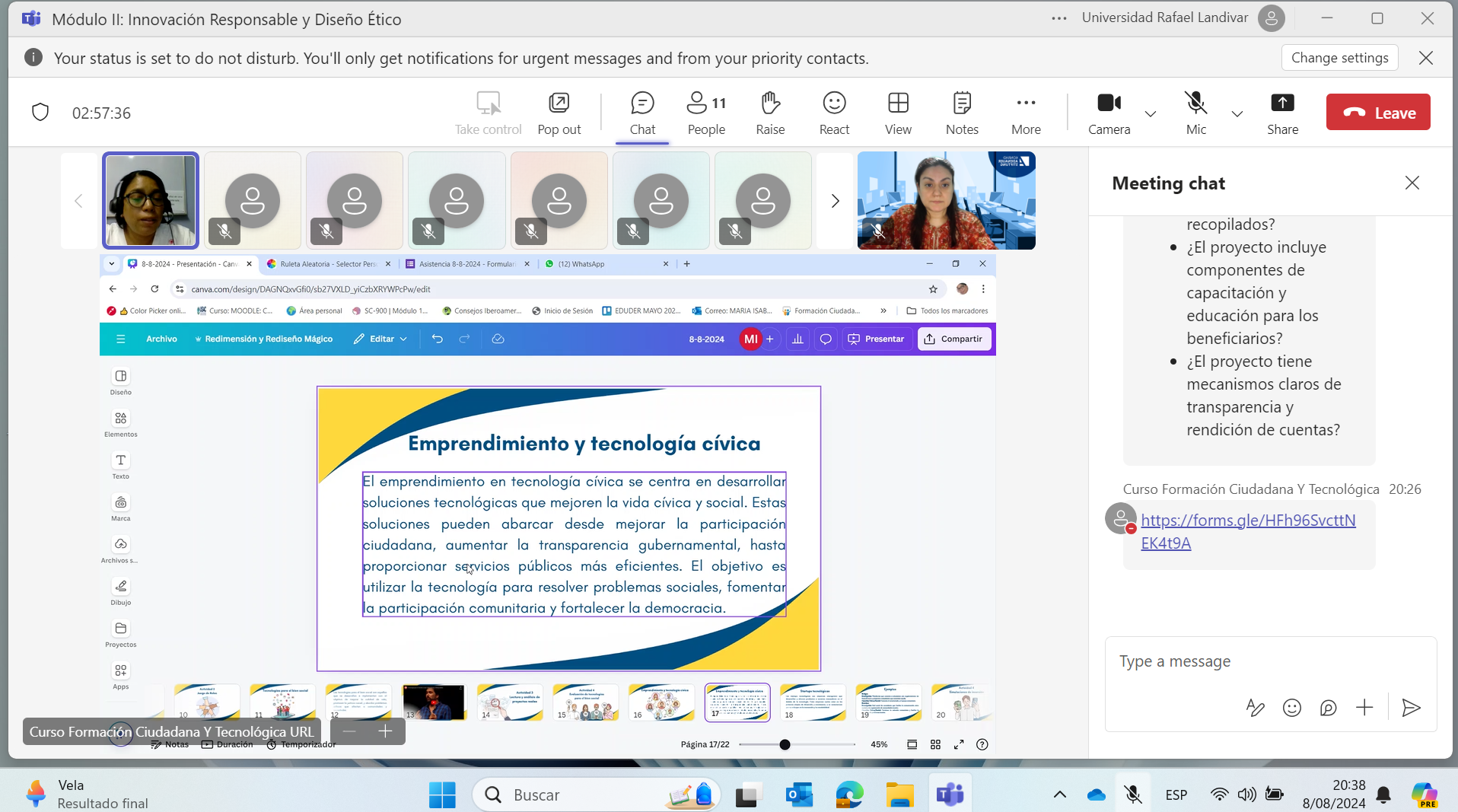Leave the meeting

click(1378, 113)
